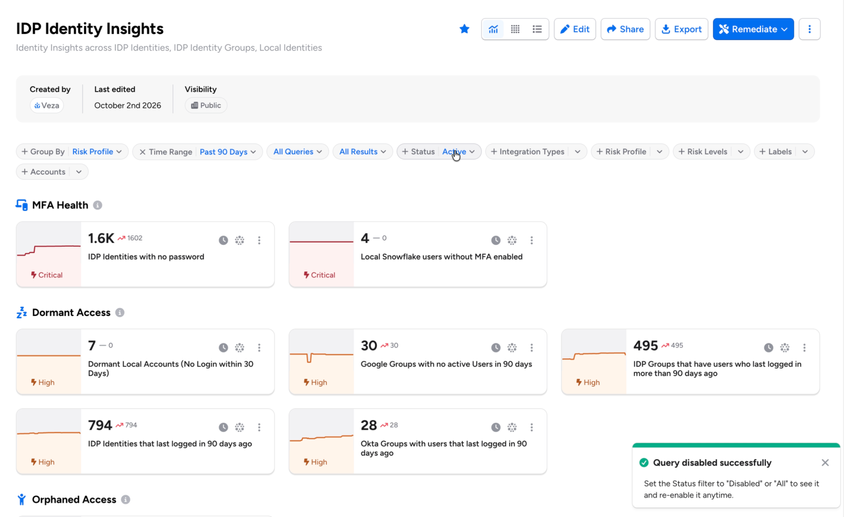Image resolution: width=844 pixels, height=517 pixels.
Task: Expand the All Queries dropdown
Action: pyautogui.click(x=297, y=152)
